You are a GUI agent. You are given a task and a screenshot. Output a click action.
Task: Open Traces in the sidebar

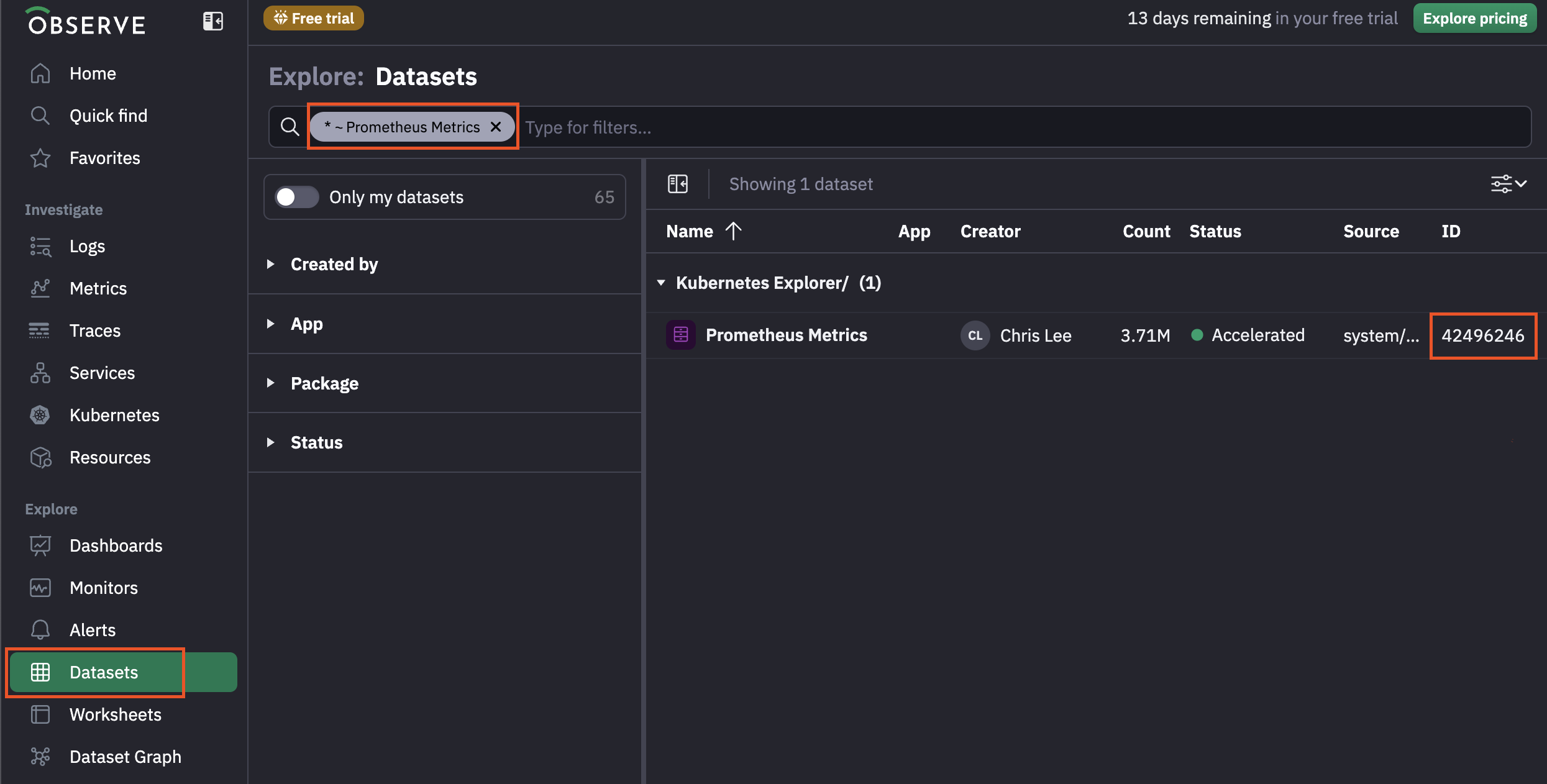95,330
